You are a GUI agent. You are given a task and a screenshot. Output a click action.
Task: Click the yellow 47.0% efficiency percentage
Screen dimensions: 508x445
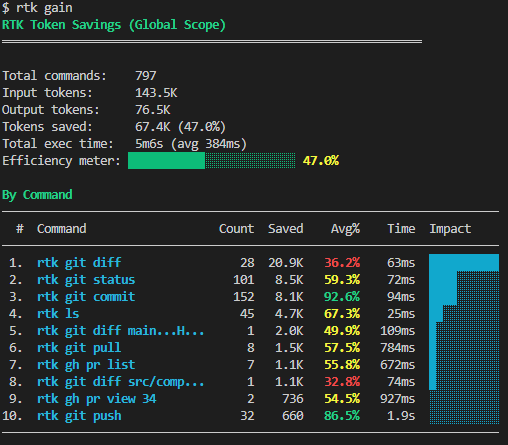(x=321, y=161)
